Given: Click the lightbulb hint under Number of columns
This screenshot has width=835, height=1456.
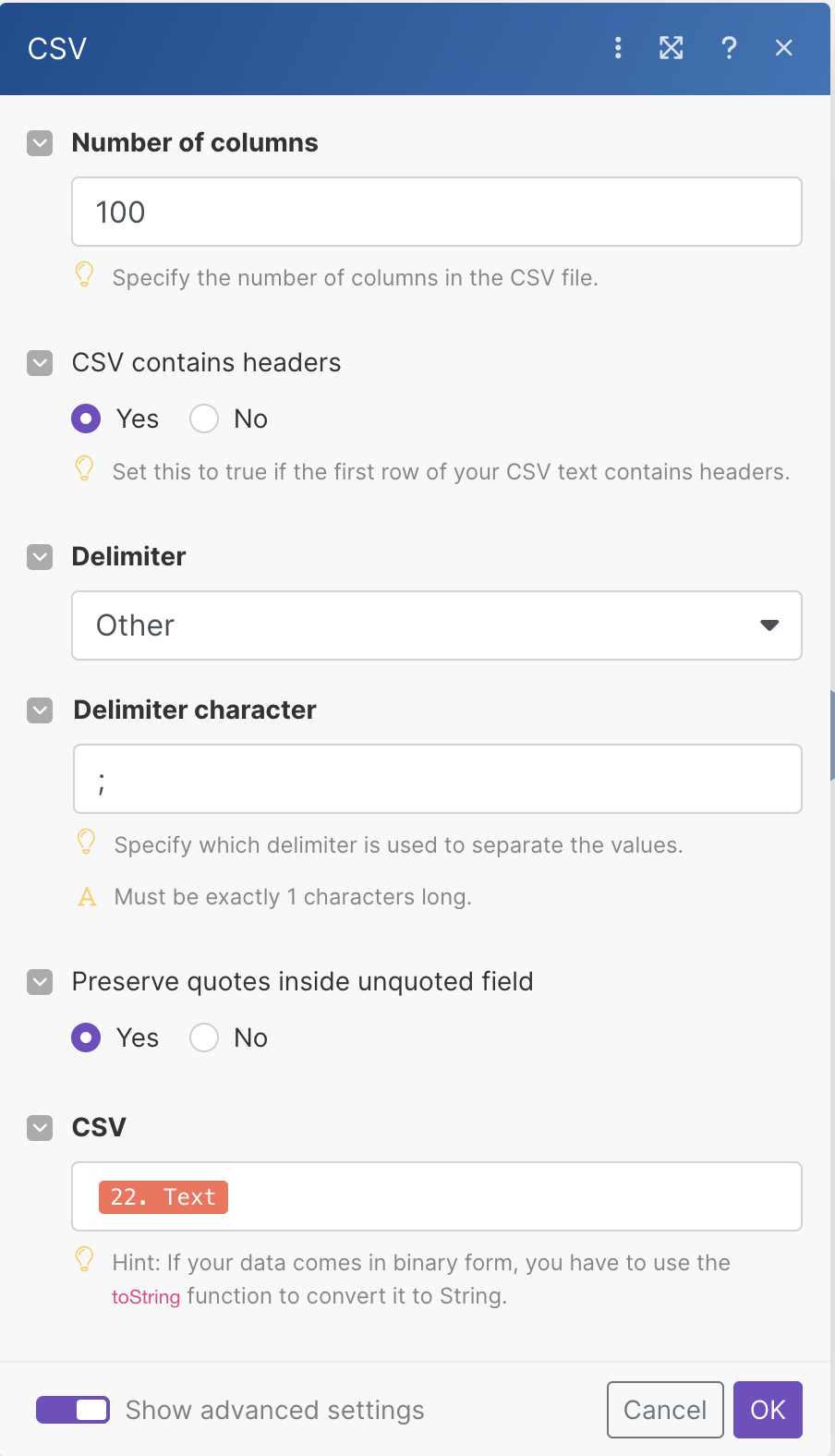Looking at the screenshot, I should coord(84,275).
